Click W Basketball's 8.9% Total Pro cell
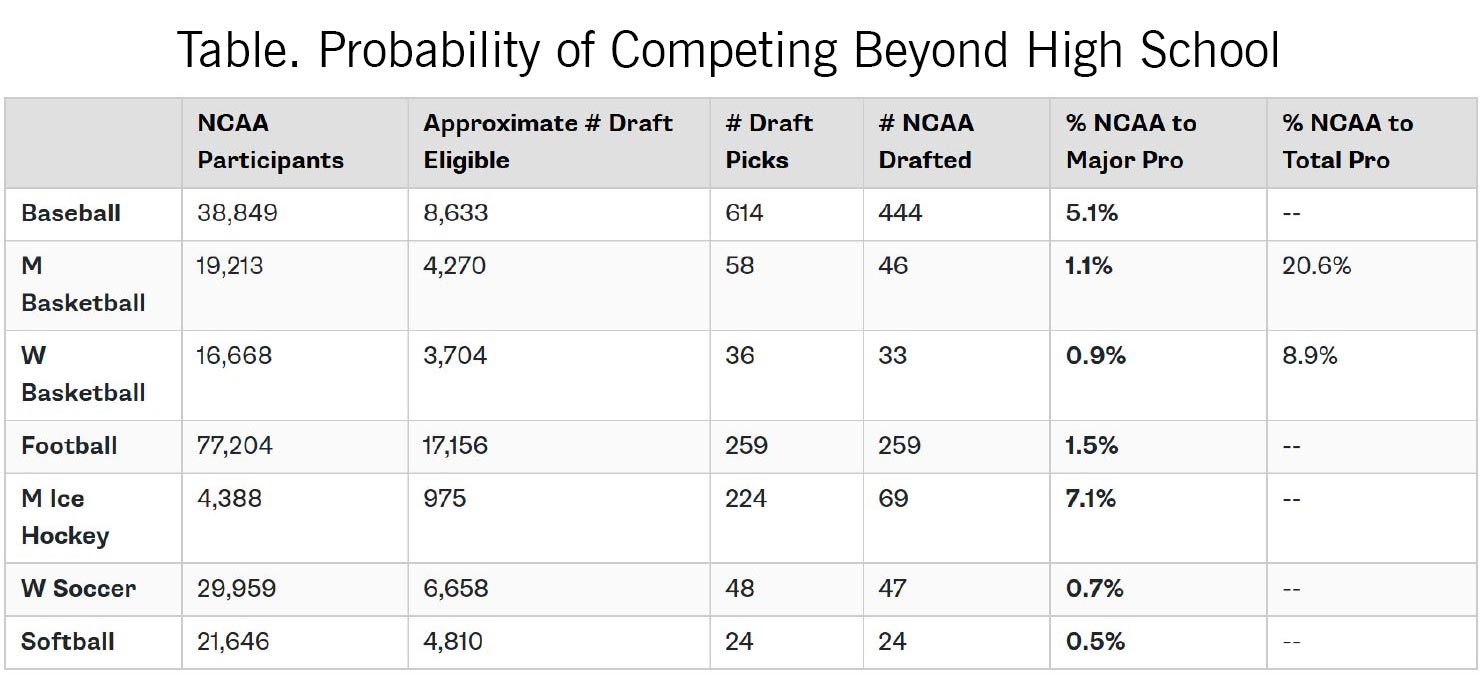This screenshot has width=1482, height=675. [1310, 356]
